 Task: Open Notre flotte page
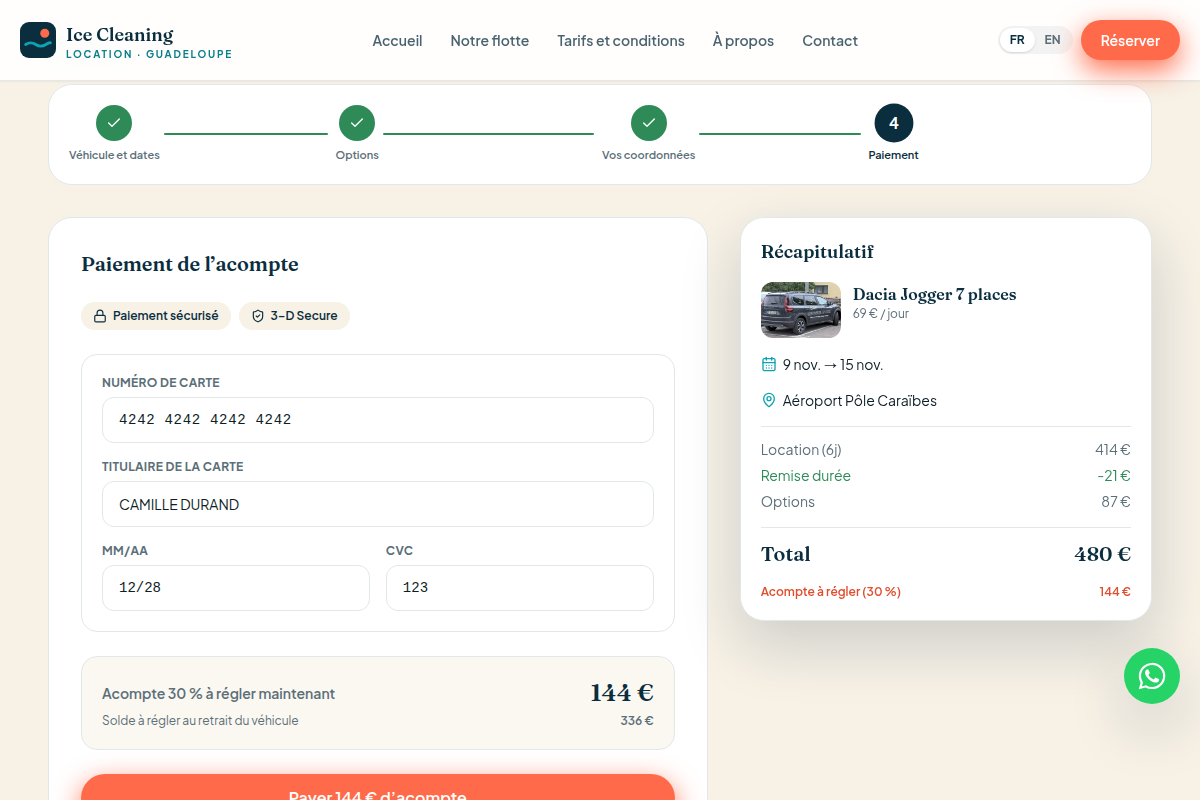490,41
